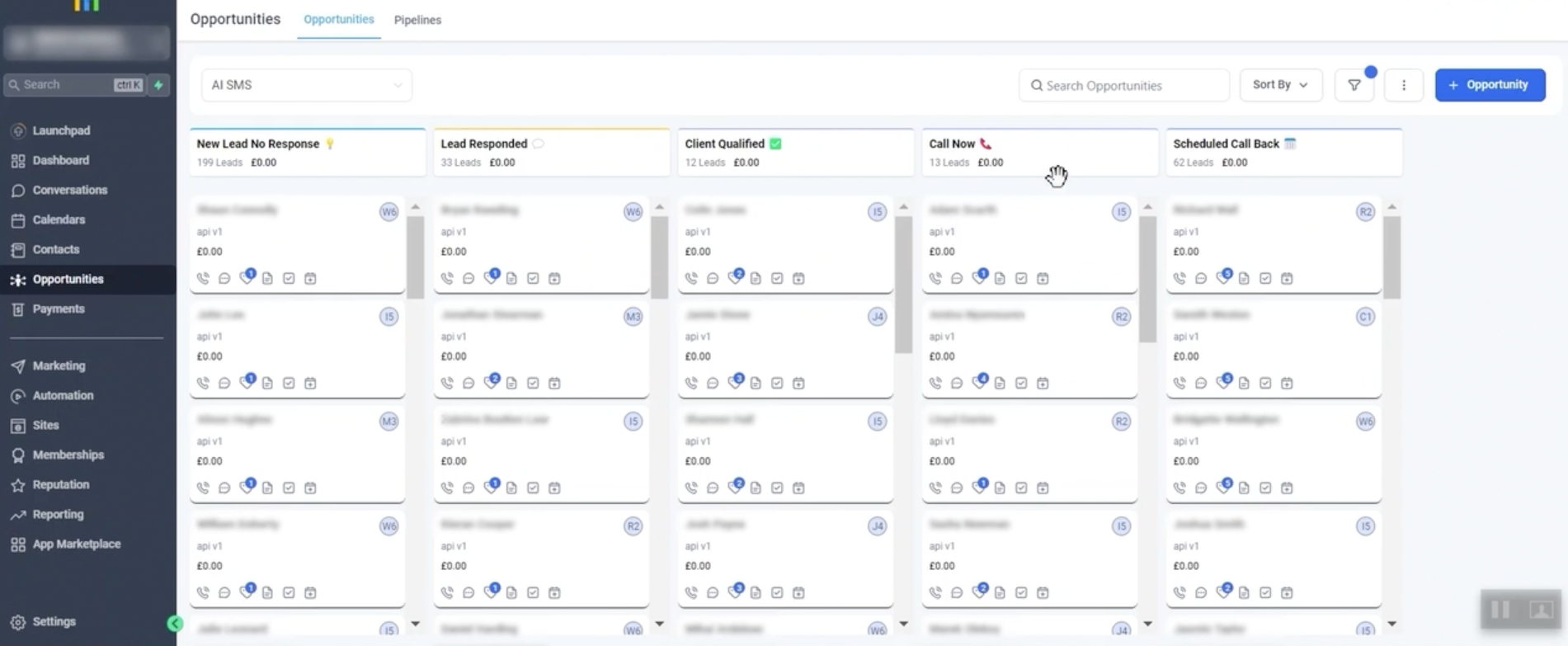
Task: Click the green lightning quick-actions icon
Action: [158, 84]
